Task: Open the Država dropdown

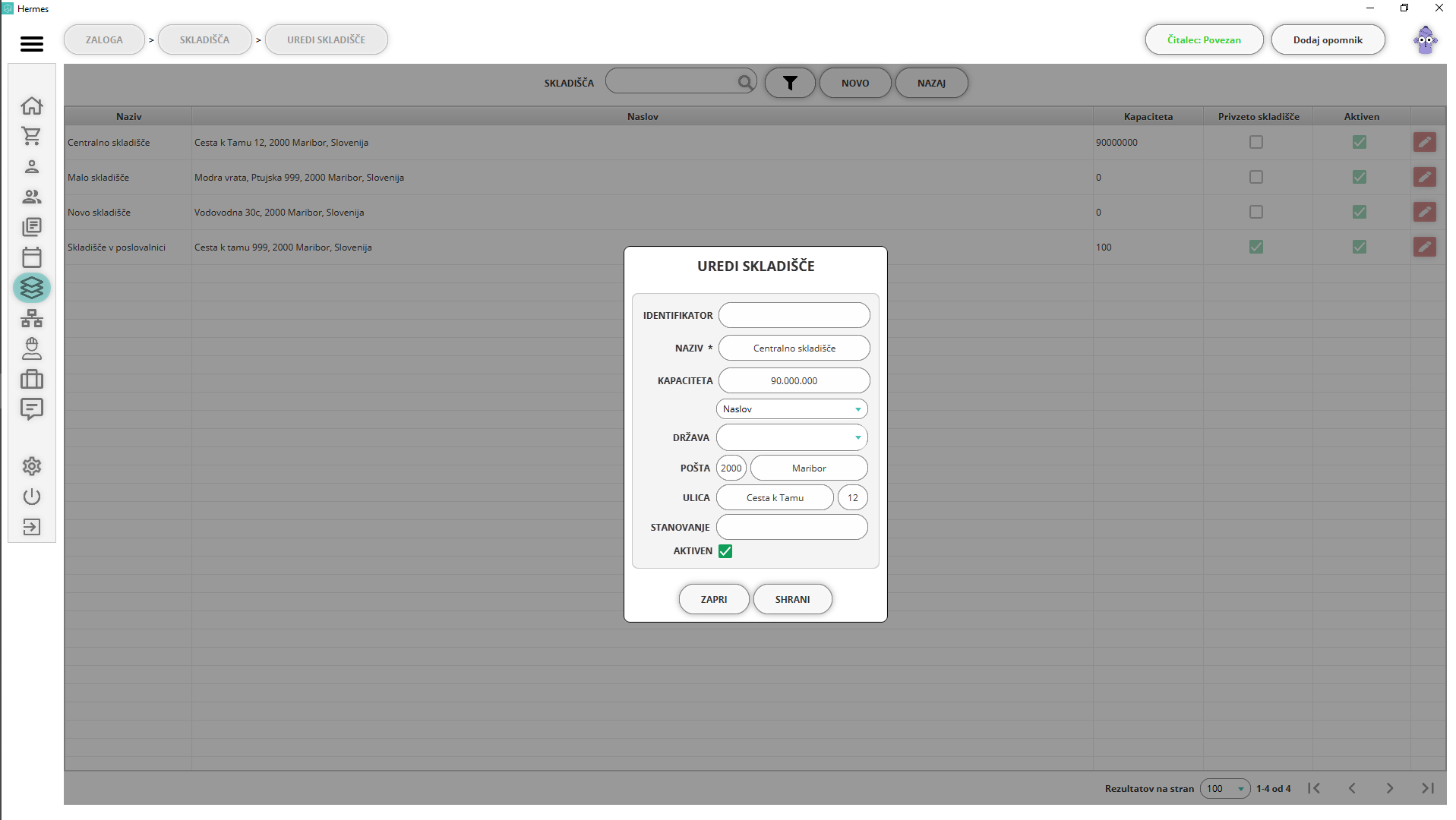Action: coord(791,437)
